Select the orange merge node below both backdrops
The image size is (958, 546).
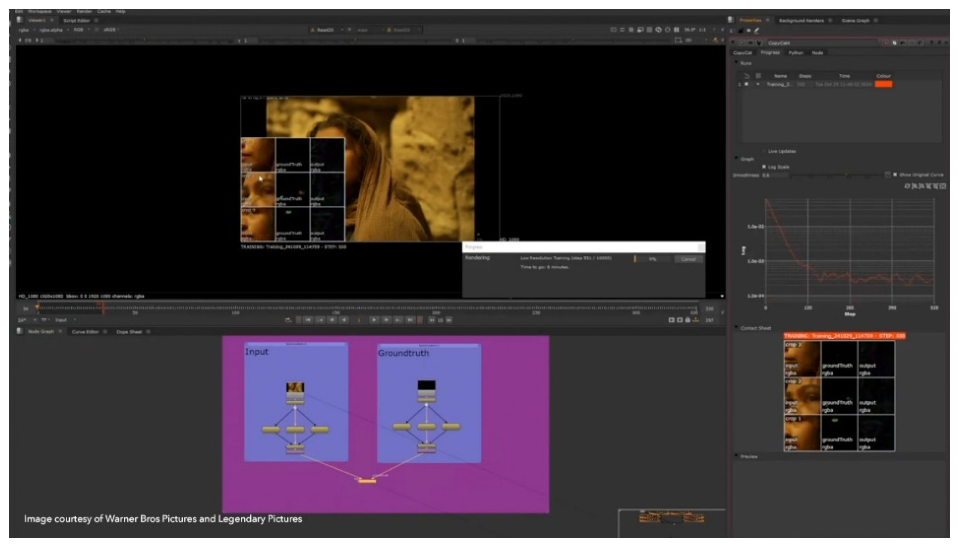[367, 481]
